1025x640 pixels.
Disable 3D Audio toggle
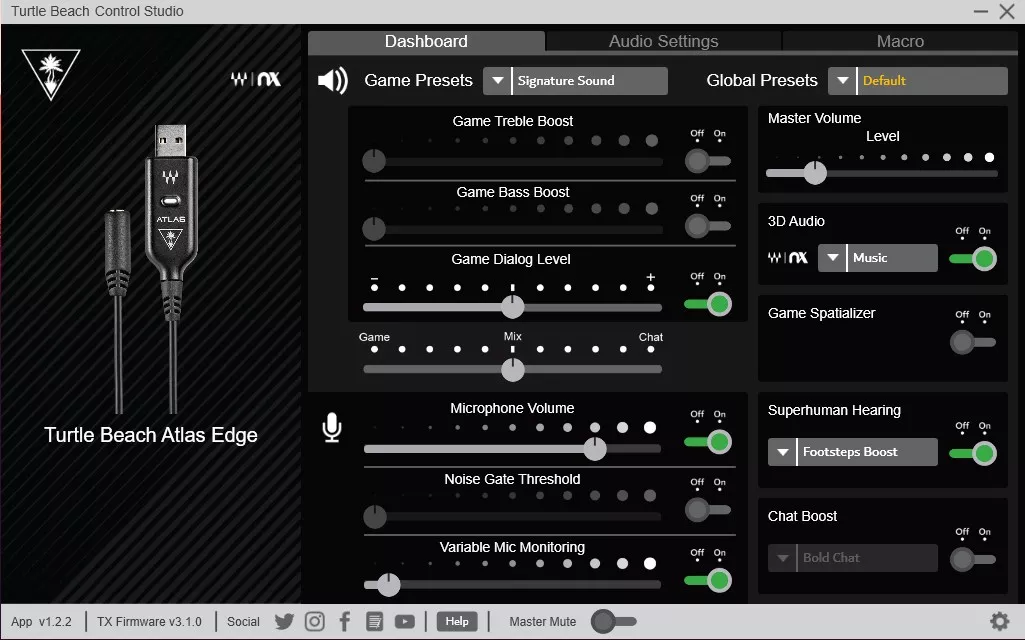click(x=973, y=259)
